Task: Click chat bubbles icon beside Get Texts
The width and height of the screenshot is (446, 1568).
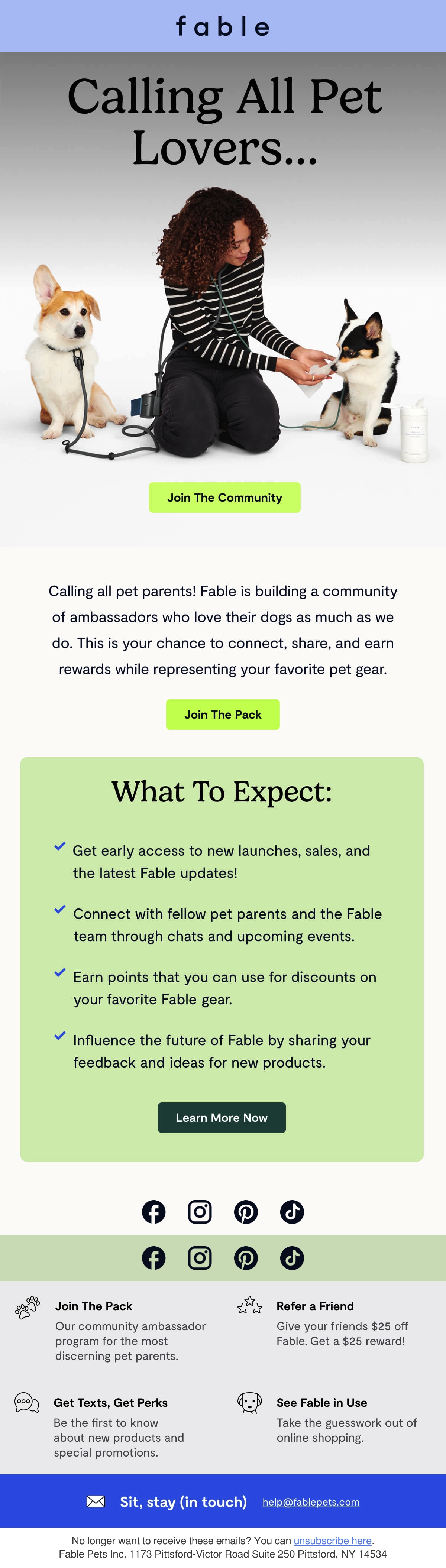Action: pyautogui.click(x=27, y=1402)
